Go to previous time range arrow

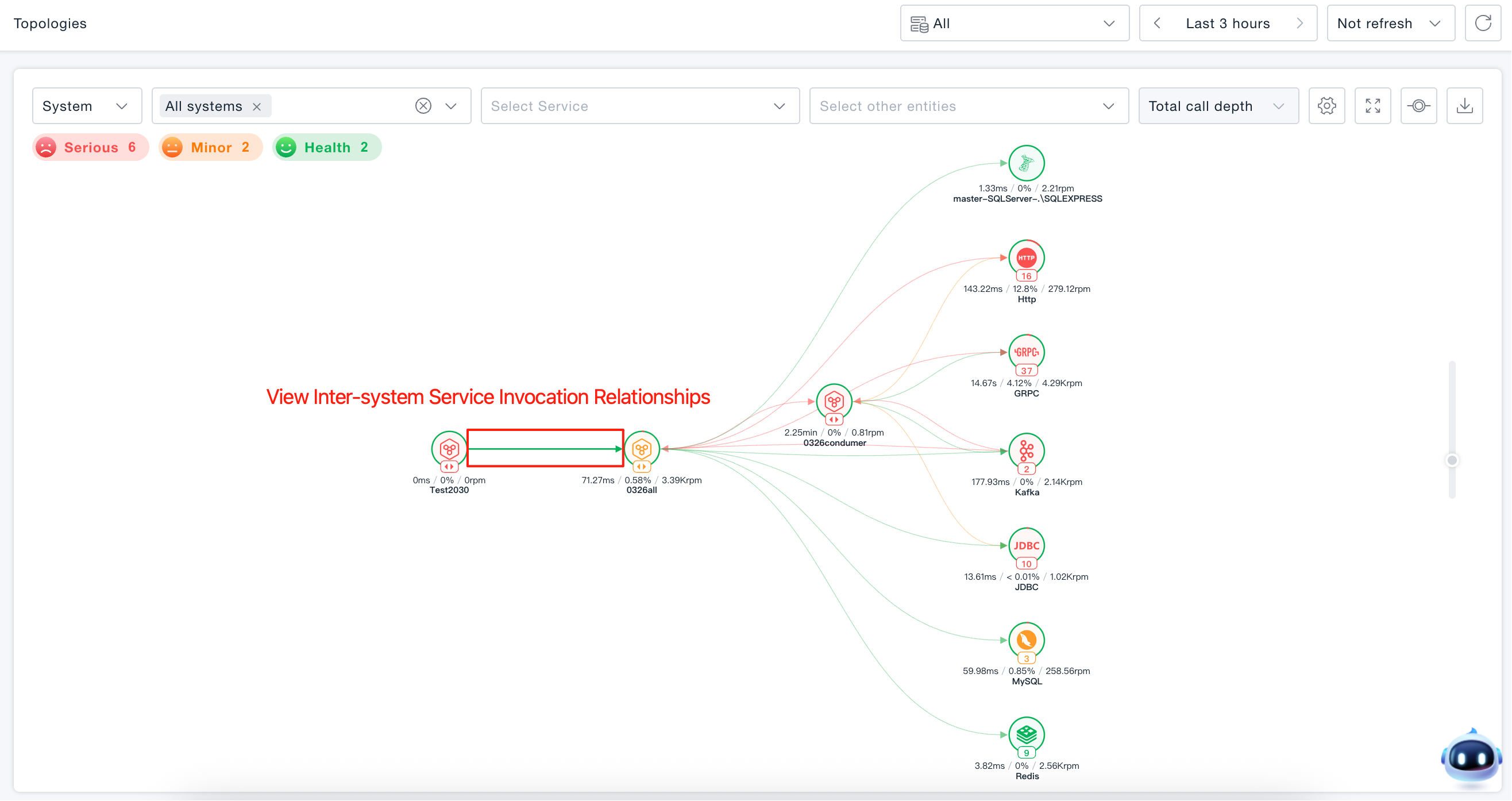point(1157,24)
